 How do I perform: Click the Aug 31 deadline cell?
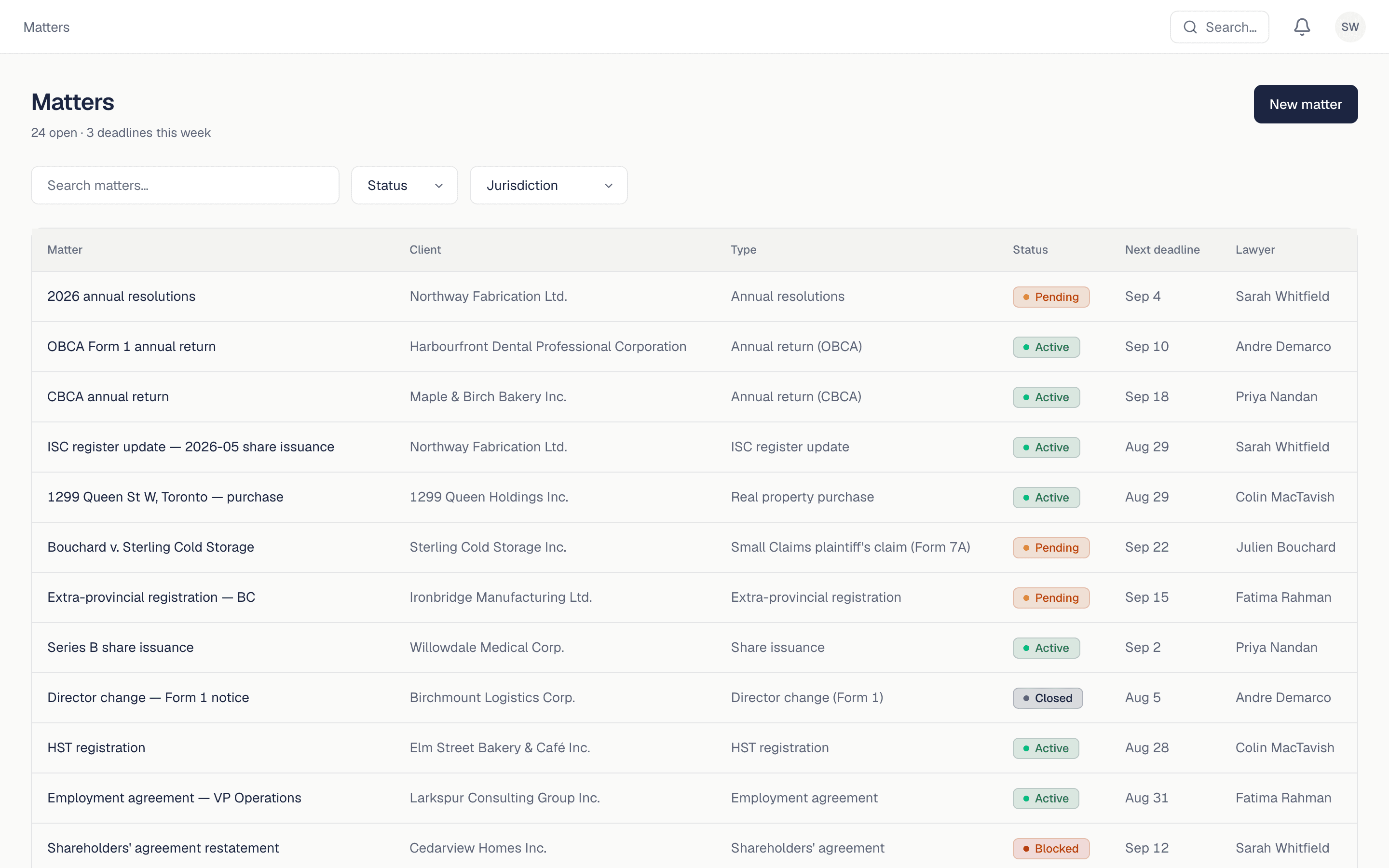(1146, 798)
